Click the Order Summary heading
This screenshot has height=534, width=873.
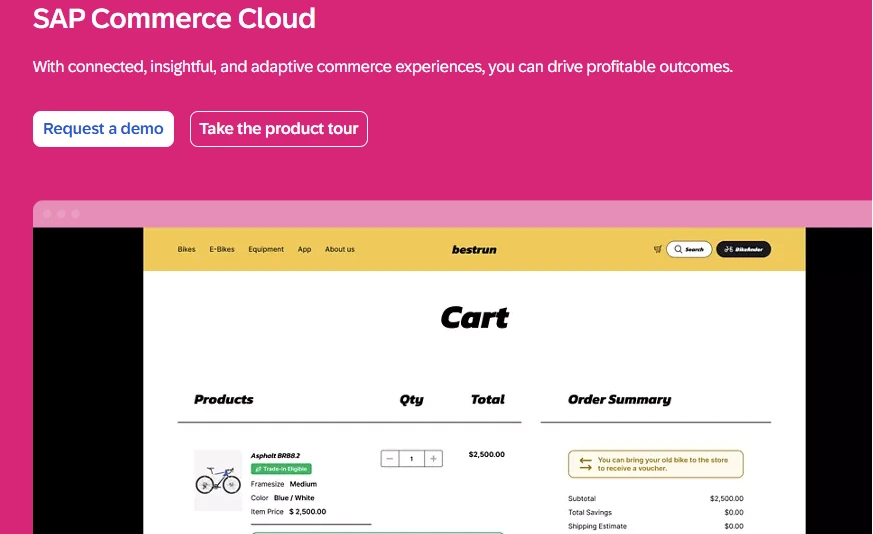pyautogui.click(x=619, y=399)
